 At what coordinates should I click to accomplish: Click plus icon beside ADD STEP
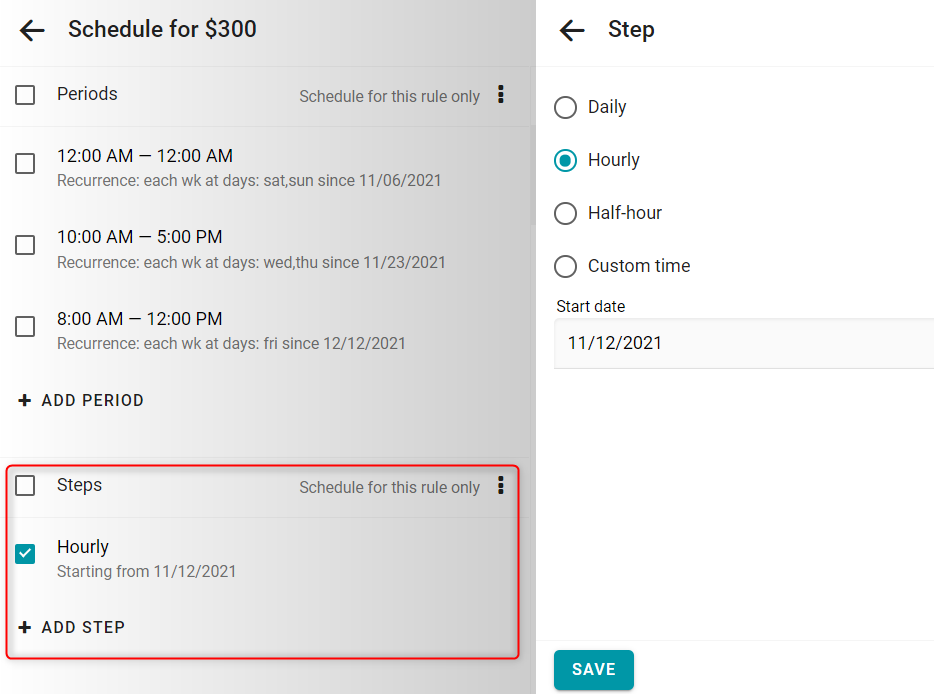click(24, 627)
